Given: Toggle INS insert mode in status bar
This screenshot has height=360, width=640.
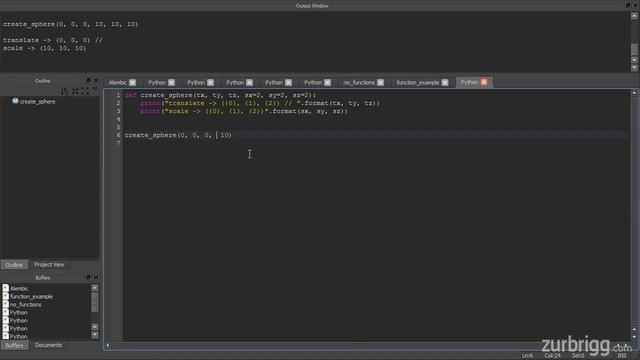Looking at the screenshot, I should click(x=622, y=356).
